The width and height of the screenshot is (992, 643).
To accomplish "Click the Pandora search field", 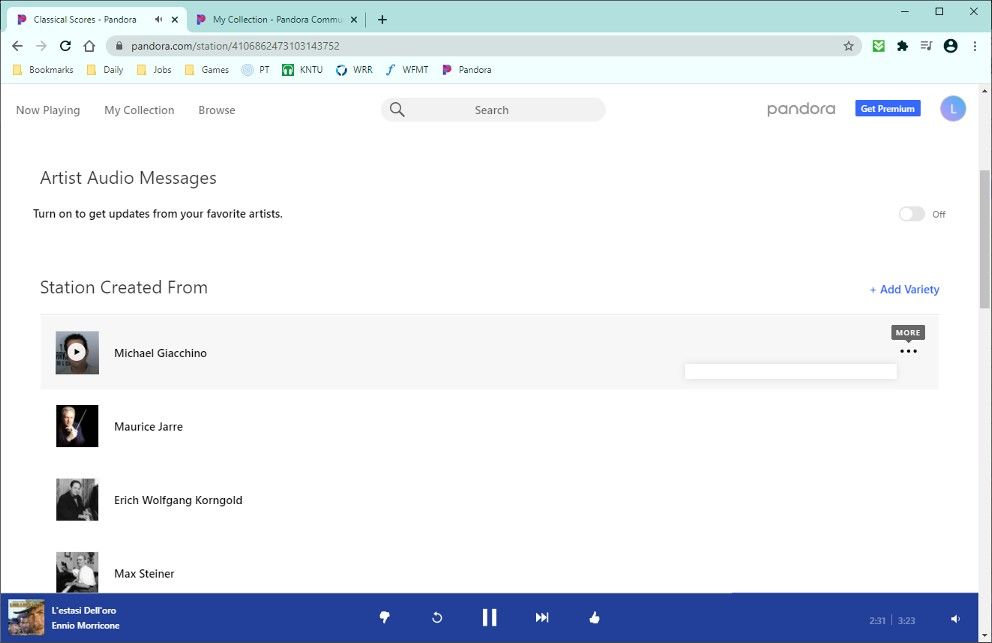I will click(x=492, y=110).
